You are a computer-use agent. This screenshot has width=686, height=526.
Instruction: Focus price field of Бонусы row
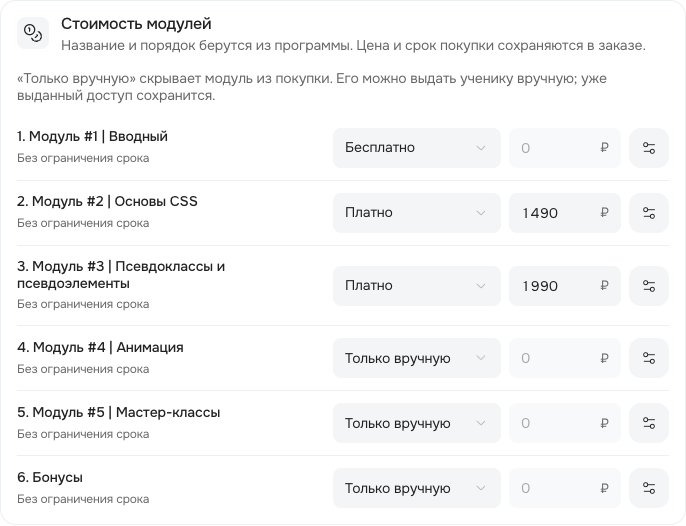(x=565, y=488)
